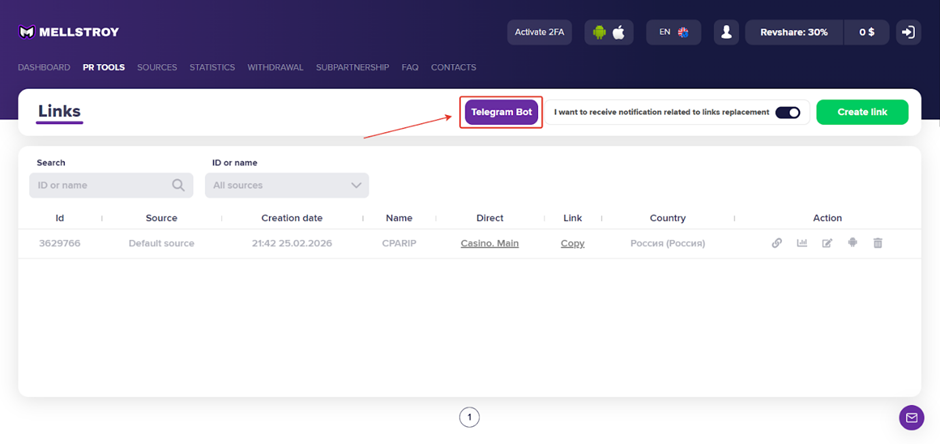Click the edit pencil icon for CPARIP
This screenshot has width=940, height=444.
827,243
